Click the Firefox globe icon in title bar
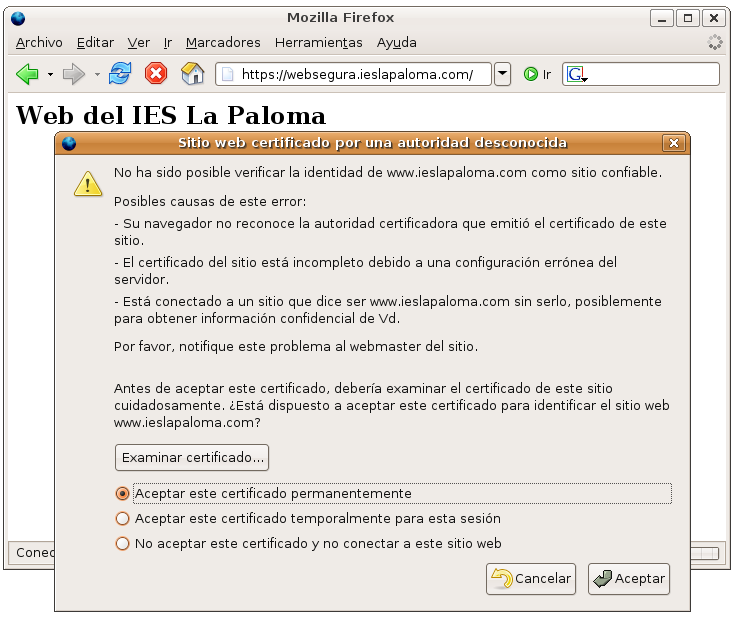The height and width of the screenshot is (617, 735). [x=18, y=18]
